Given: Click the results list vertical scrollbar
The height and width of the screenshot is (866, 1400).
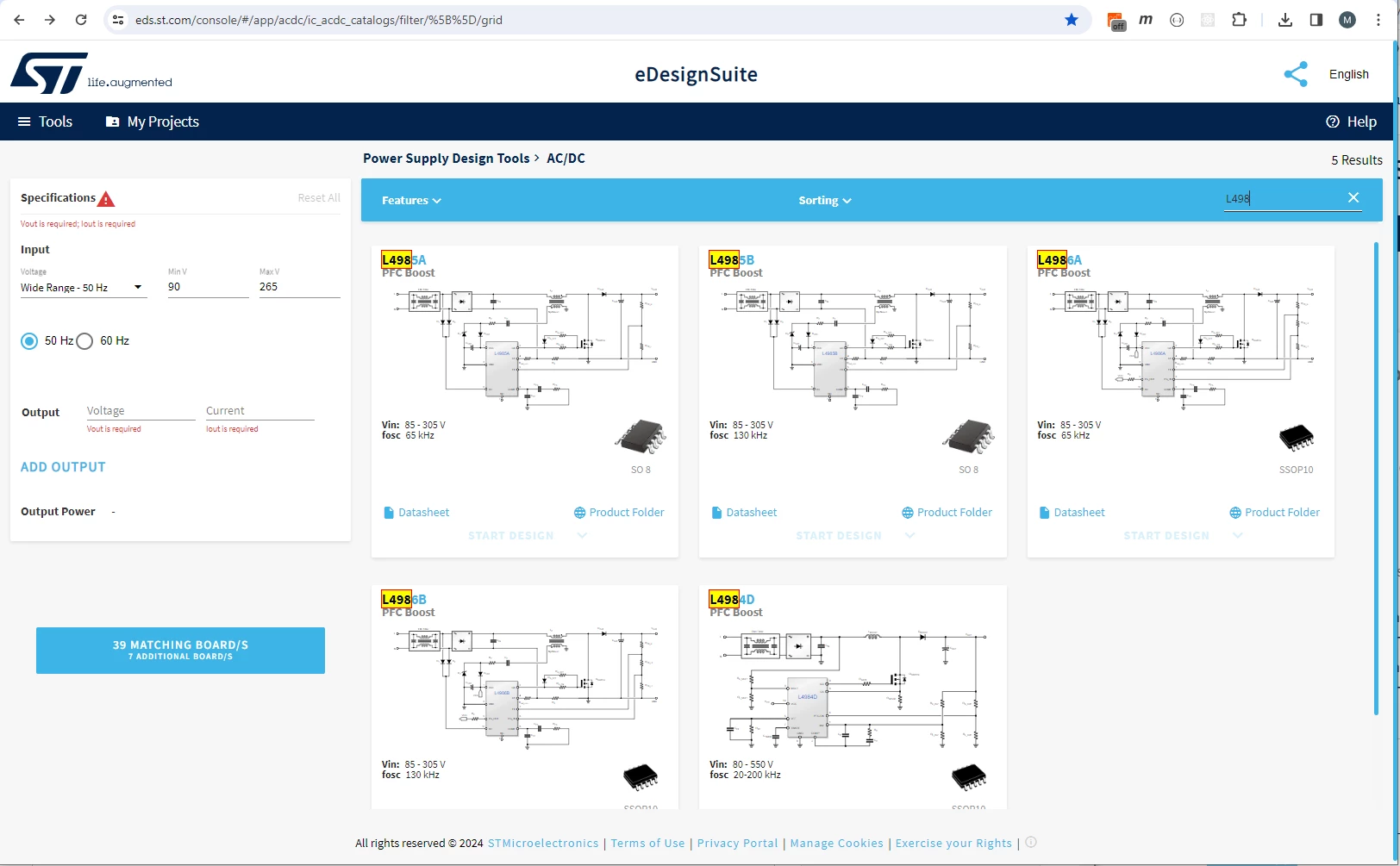Looking at the screenshot, I should click(x=1376, y=479).
